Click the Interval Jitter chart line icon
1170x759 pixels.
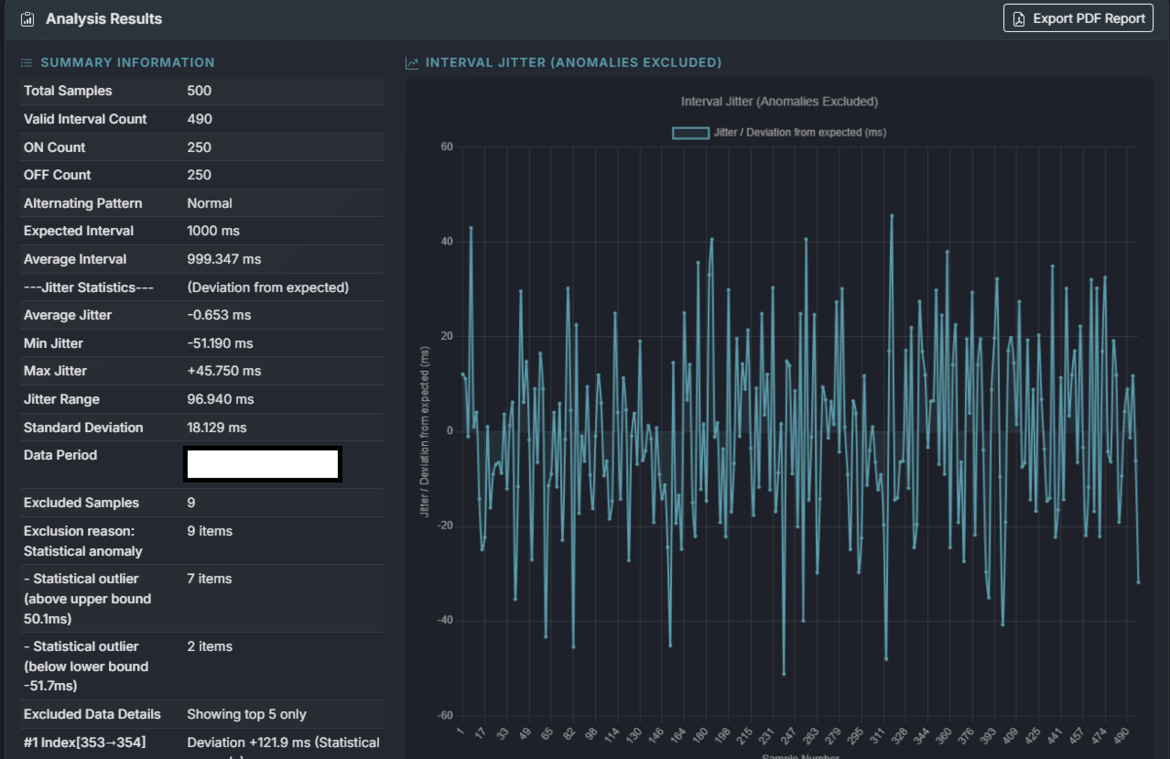pos(412,63)
